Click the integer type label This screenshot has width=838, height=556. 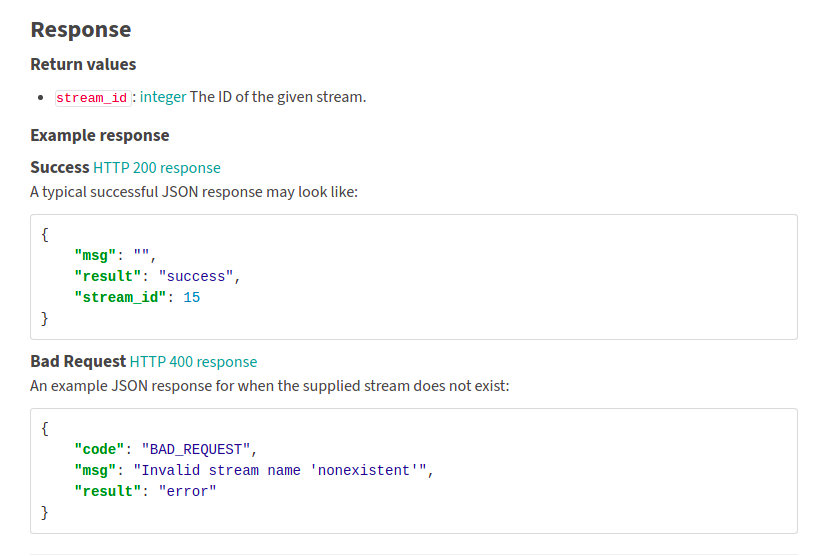pos(163,97)
